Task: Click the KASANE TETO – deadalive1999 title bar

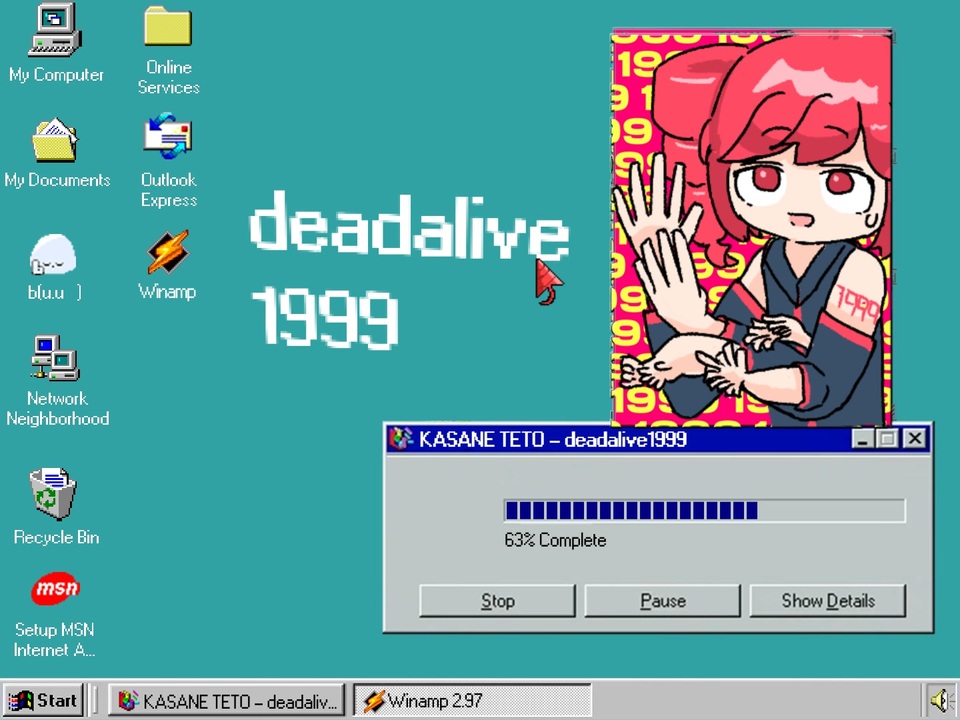Action: (x=658, y=439)
